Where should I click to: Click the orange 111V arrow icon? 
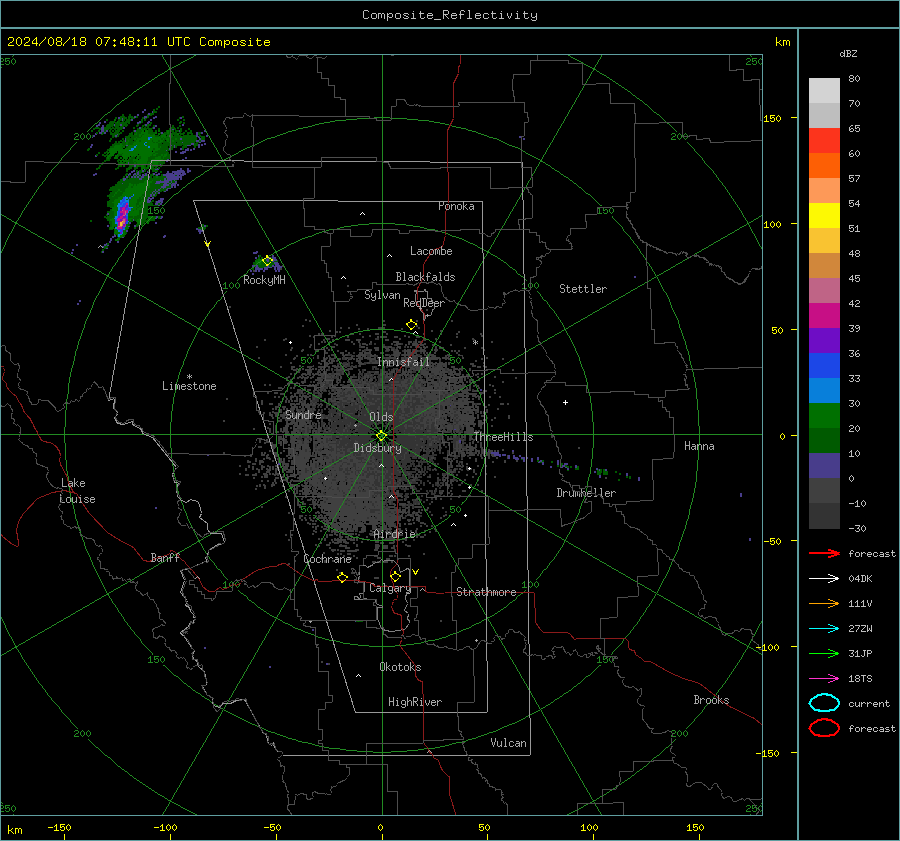(x=824, y=603)
